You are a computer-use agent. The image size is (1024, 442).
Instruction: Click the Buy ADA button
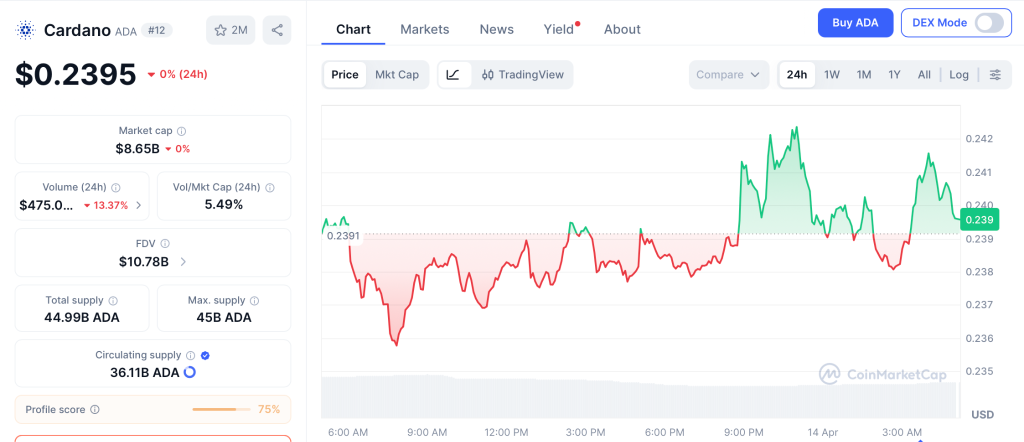tap(855, 23)
